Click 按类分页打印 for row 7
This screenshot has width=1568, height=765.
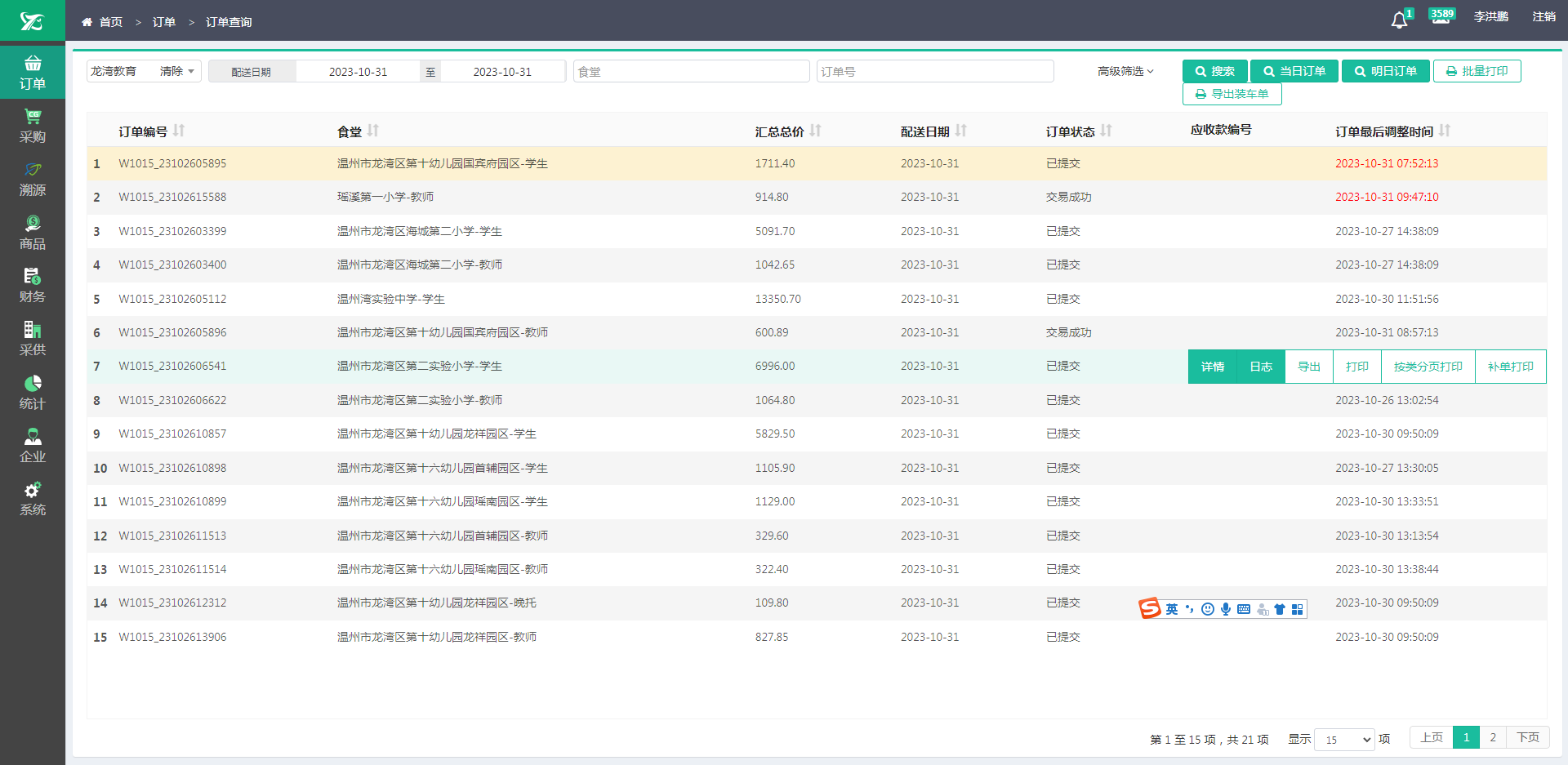[x=1428, y=367]
